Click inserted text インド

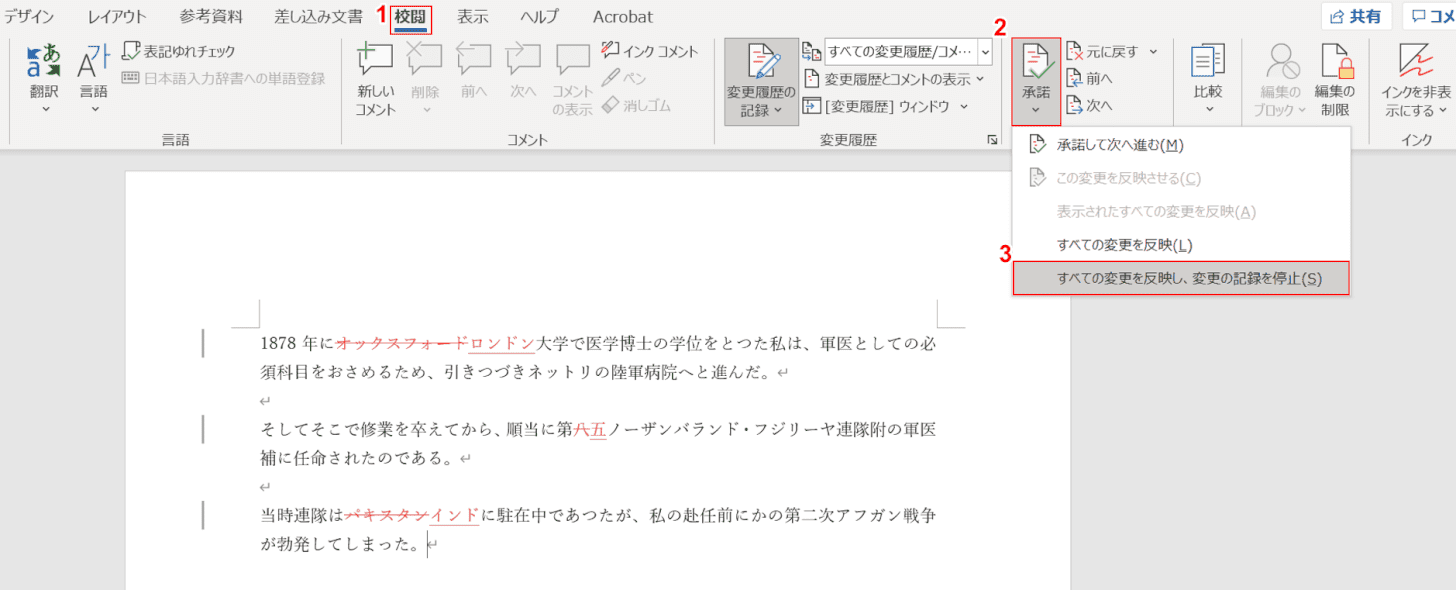(x=455, y=516)
